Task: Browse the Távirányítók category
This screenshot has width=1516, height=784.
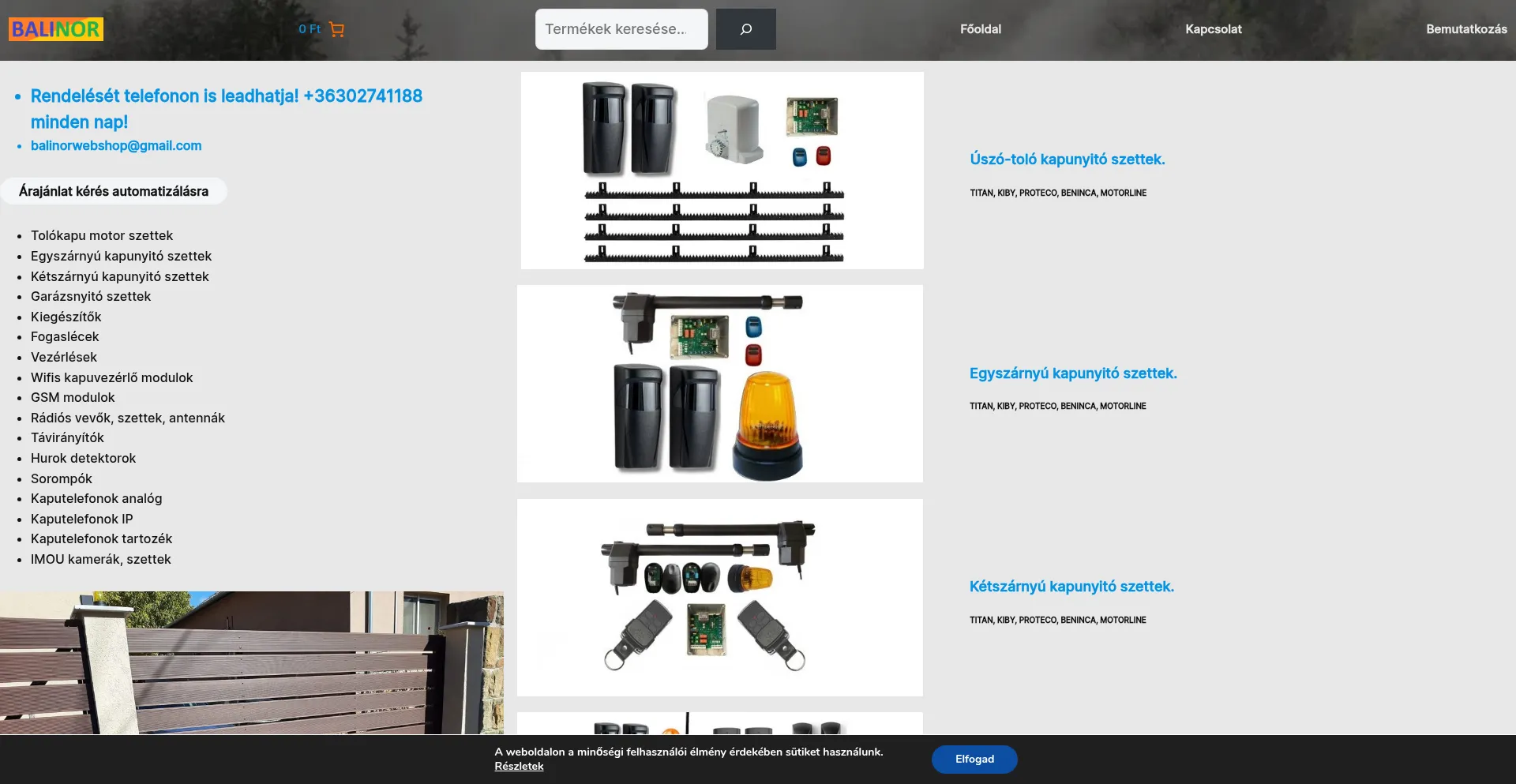Action: point(67,437)
